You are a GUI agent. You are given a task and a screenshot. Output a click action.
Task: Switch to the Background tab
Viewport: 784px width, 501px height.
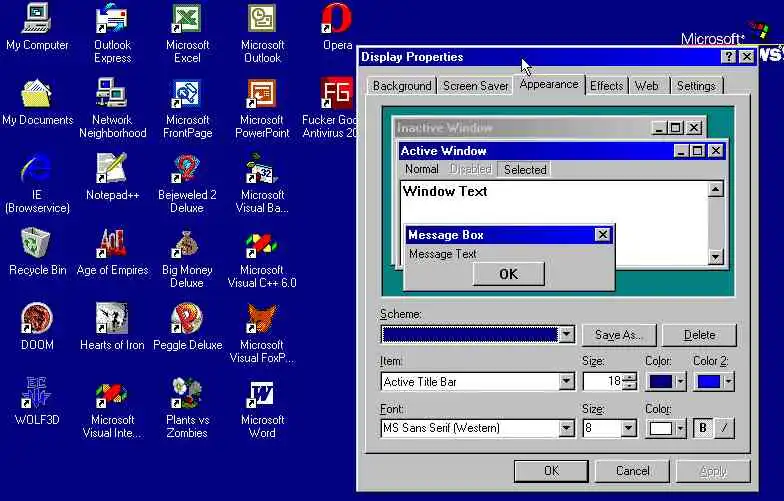pyautogui.click(x=402, y=86)
